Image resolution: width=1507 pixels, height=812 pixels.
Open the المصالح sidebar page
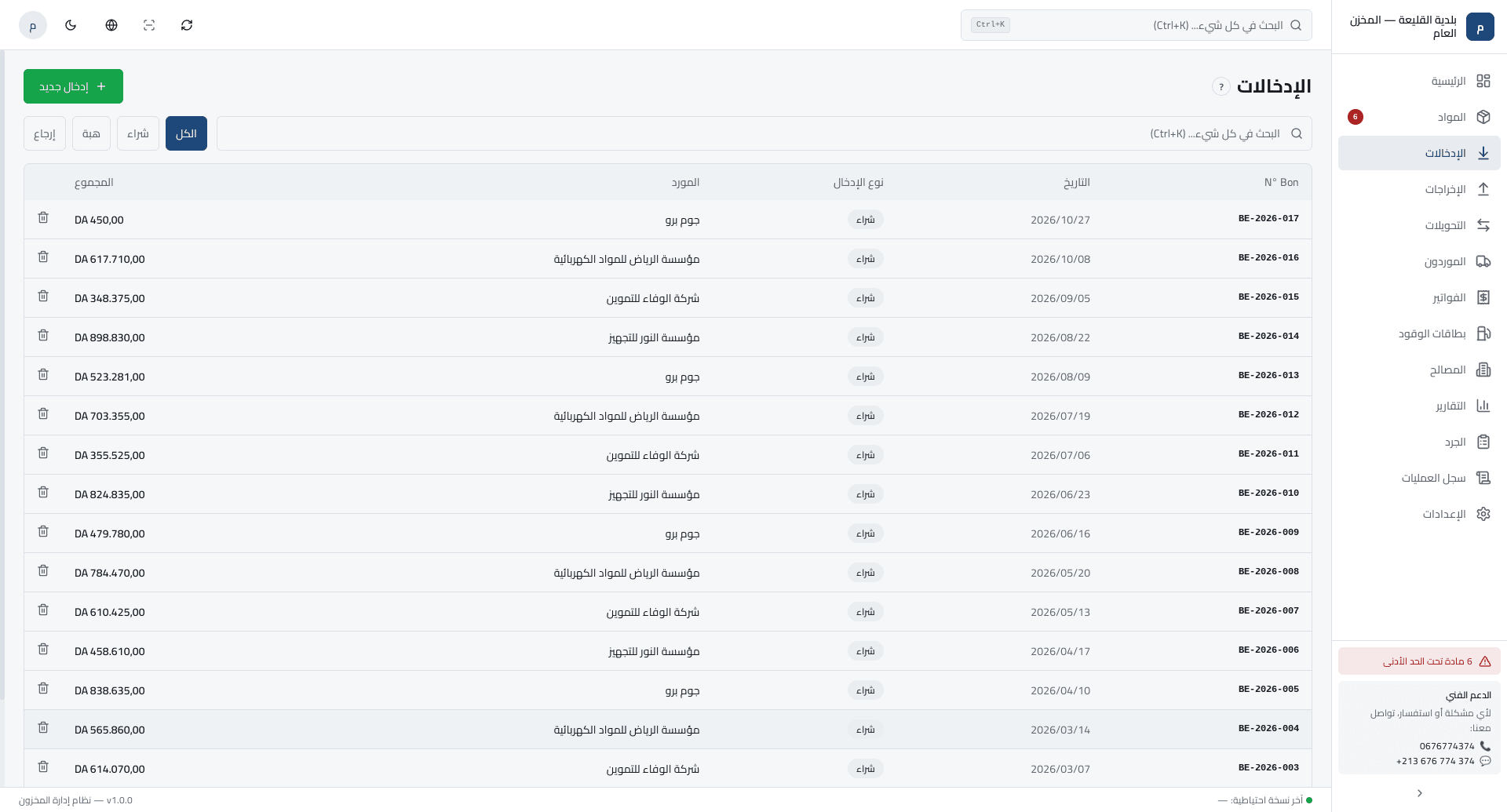1419,370
